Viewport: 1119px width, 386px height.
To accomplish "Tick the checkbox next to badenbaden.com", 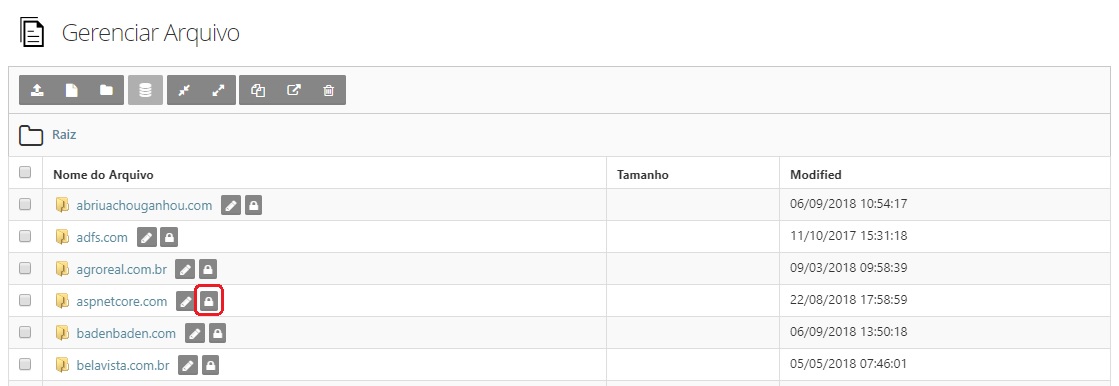I will pos(25,332).
